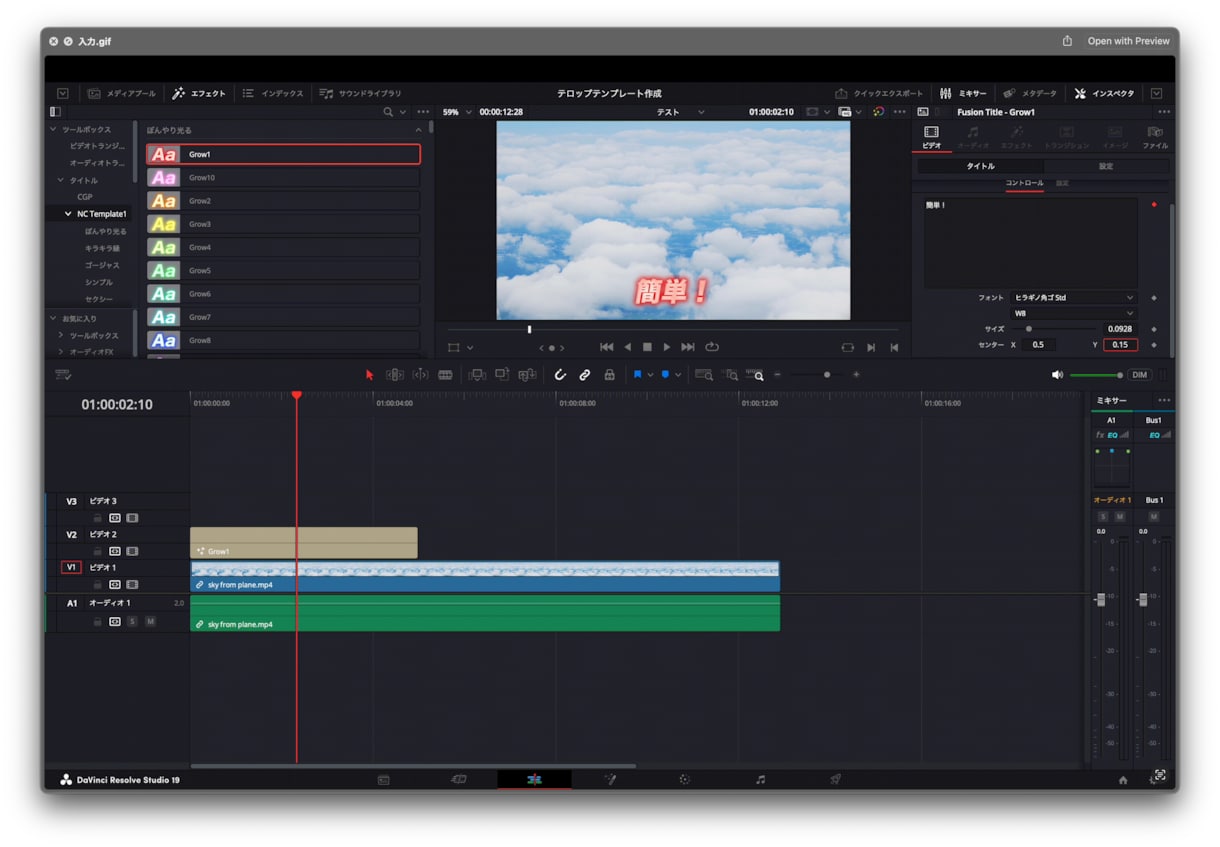Select the blade edit mode tool

tap(445, 375)
